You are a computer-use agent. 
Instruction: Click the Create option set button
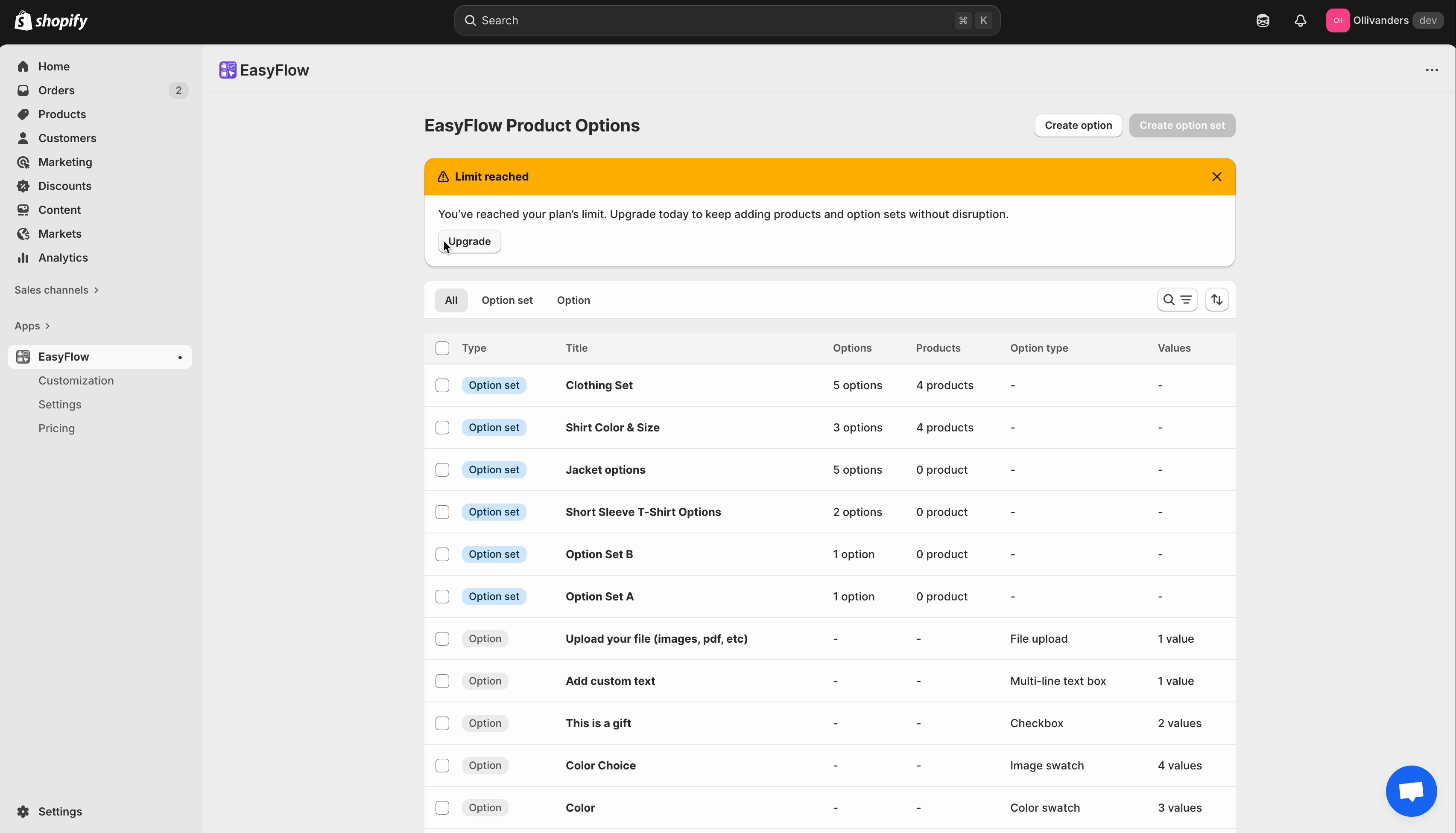click(x=1182, y=125)
